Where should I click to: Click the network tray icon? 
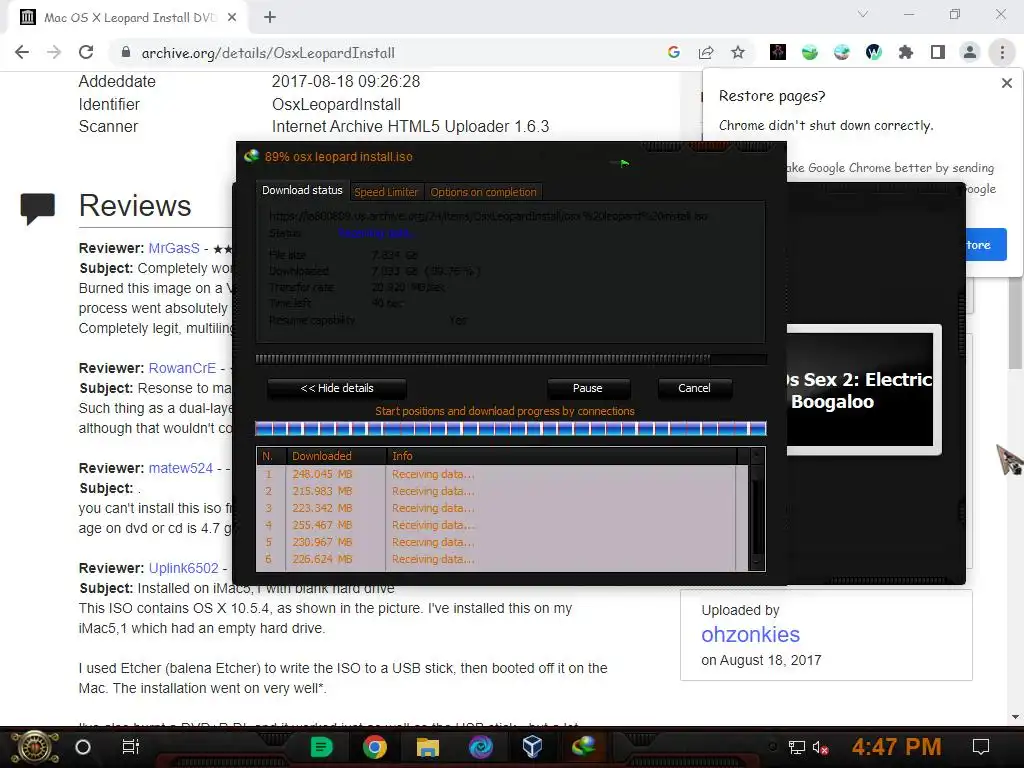point(797,747)
